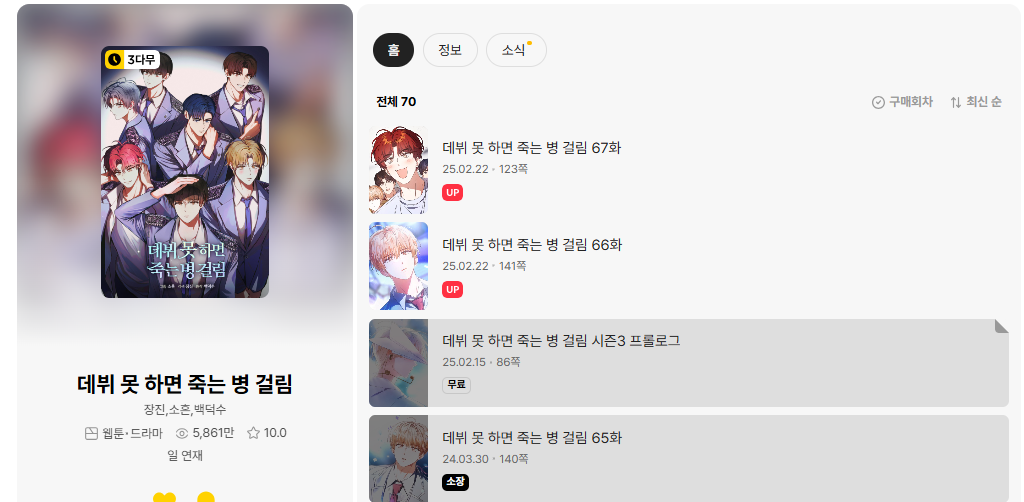1024x502 pixels.
Task: Toggle the 구매회차 filter checkbox
Action: click(x=903, y=102)
